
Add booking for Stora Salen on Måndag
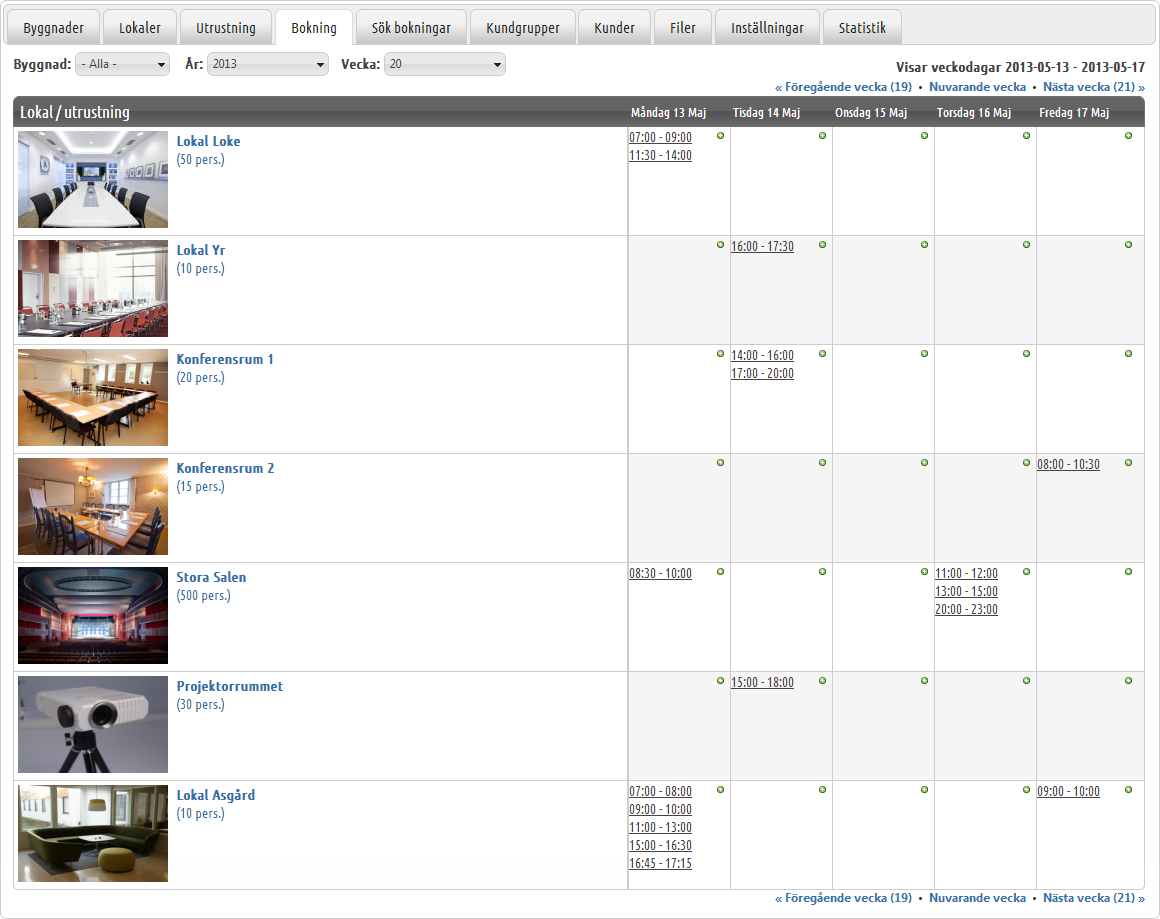[721, 571]
